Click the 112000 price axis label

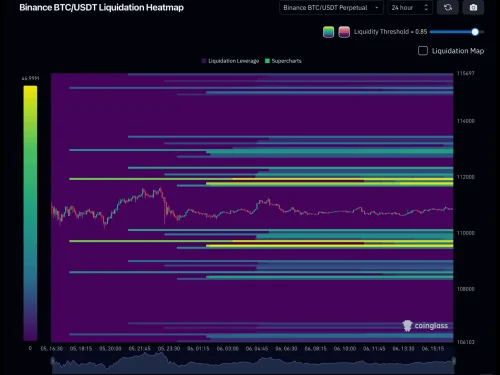coord(466,177)
